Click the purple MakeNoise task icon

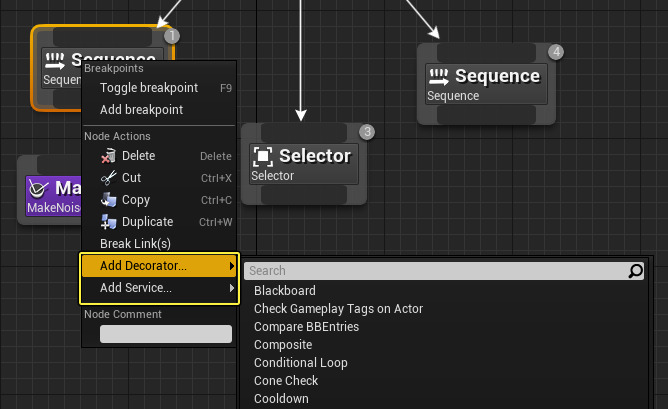click(39, 189)
